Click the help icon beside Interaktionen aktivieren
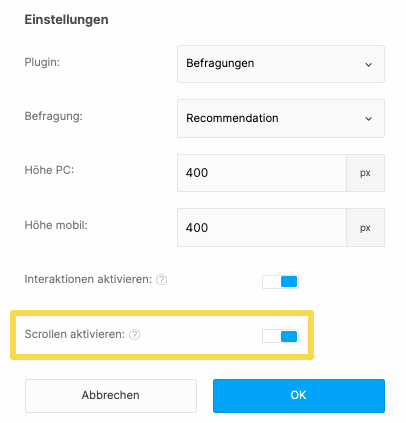 (162, 279)
